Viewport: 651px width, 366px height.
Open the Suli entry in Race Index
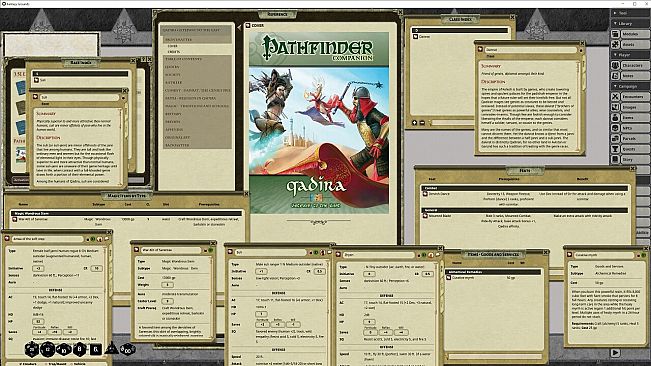43,80
